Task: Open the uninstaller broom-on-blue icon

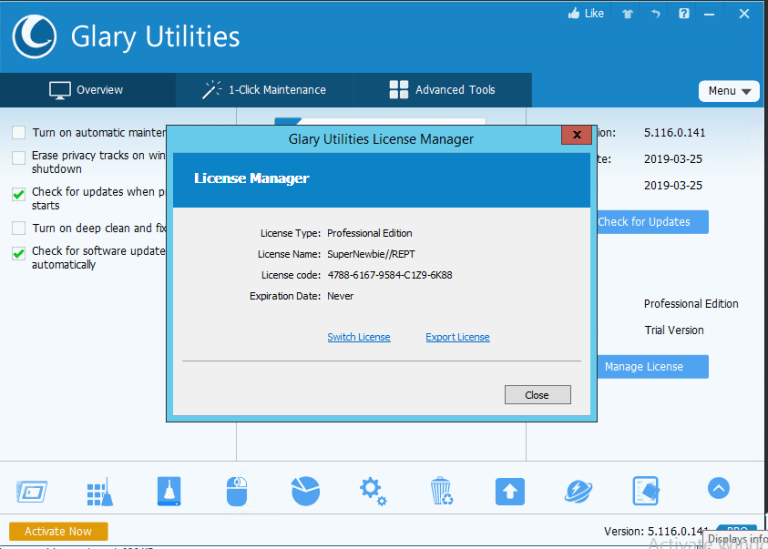Action: 169,491
